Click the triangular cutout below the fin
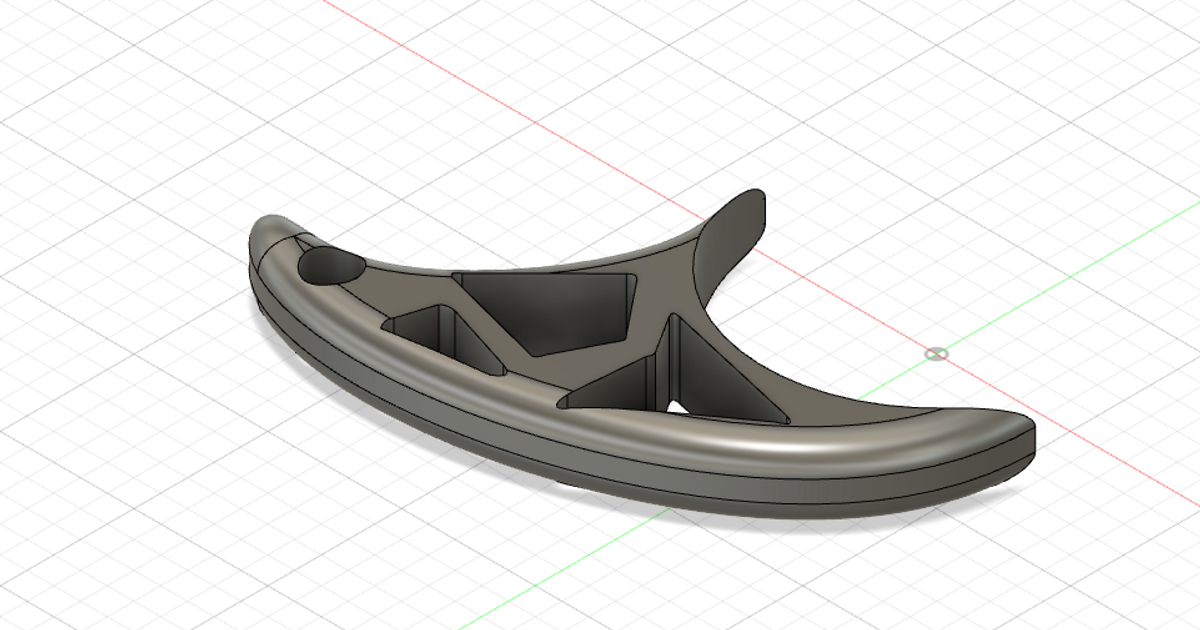Image resolution: width=1200 pixels, height=630 pixels. (x=725, y=380)
